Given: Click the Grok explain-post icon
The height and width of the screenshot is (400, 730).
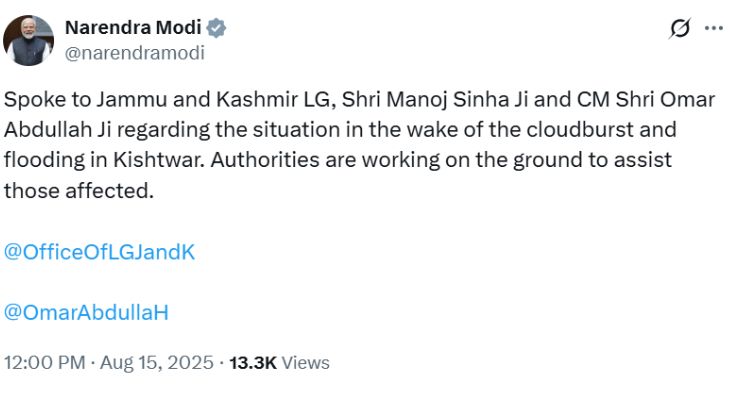Looking at the screenshot, I should click(x=680, y=29).
